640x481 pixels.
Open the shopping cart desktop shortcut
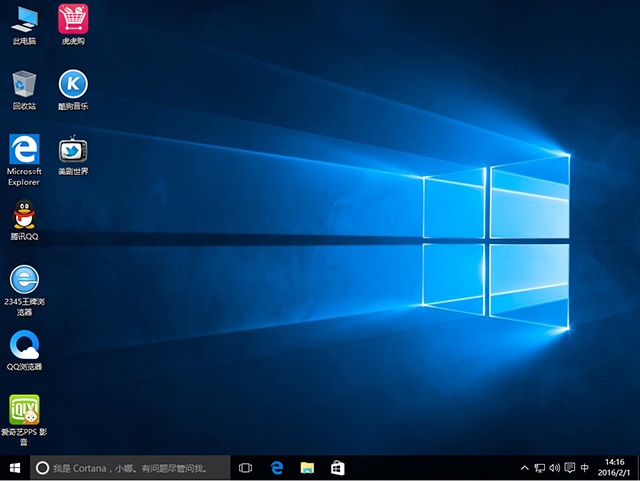[x=72, y=18]
